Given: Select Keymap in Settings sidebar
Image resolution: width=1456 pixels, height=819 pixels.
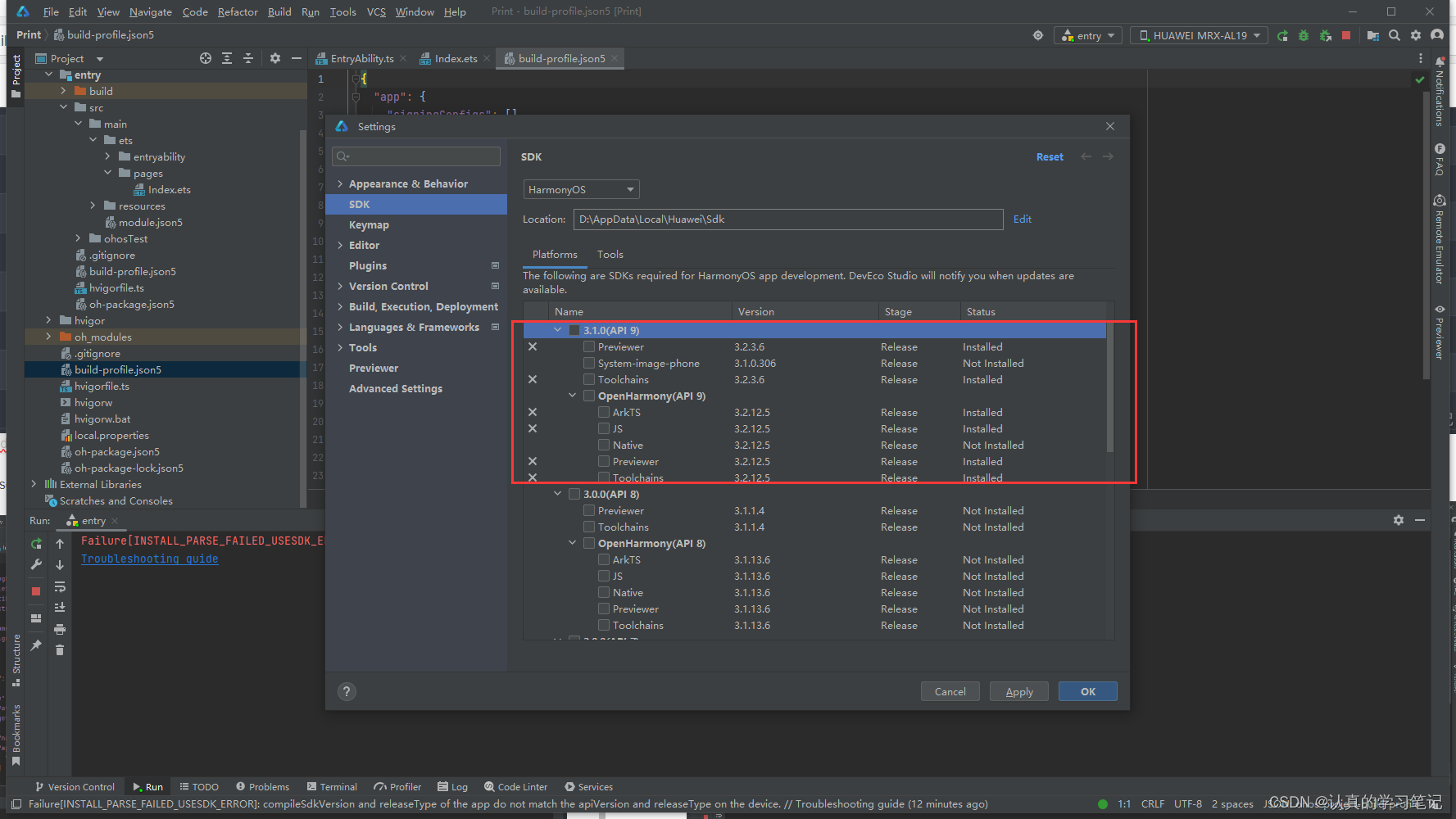Looking at the screenshot, I should (x=416, y=224).
